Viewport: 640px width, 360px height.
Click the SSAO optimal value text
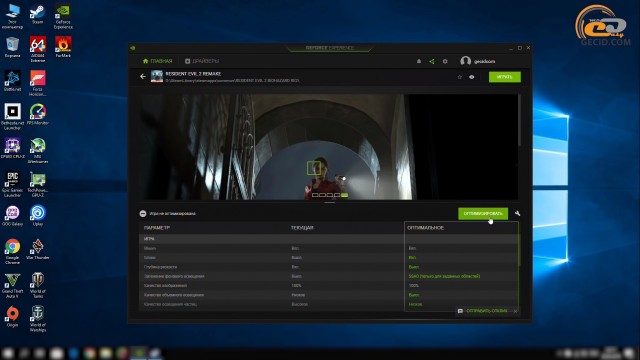[x=444, y=276]
